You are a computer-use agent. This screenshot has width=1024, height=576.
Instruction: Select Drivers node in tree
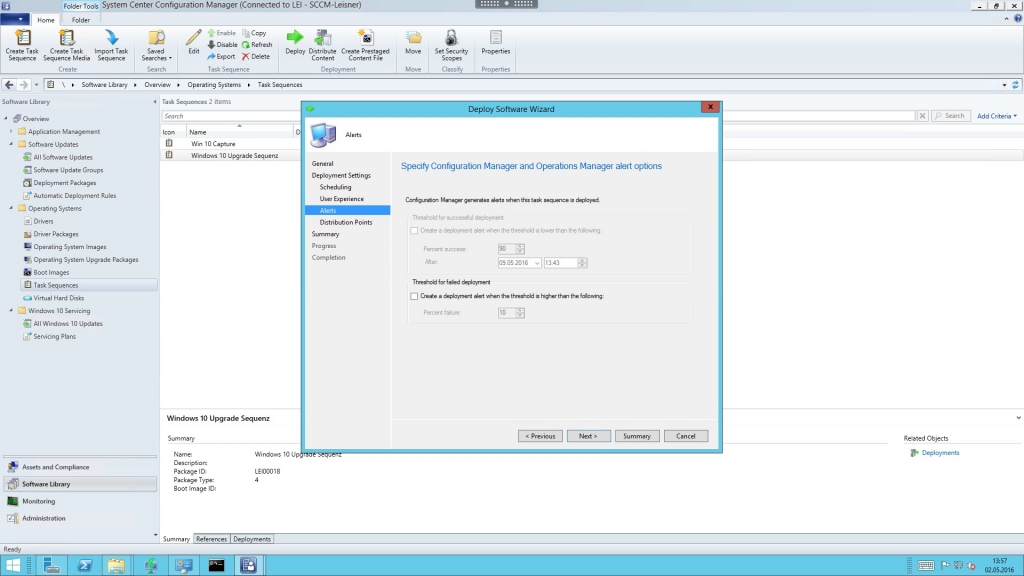click(43, 221)
